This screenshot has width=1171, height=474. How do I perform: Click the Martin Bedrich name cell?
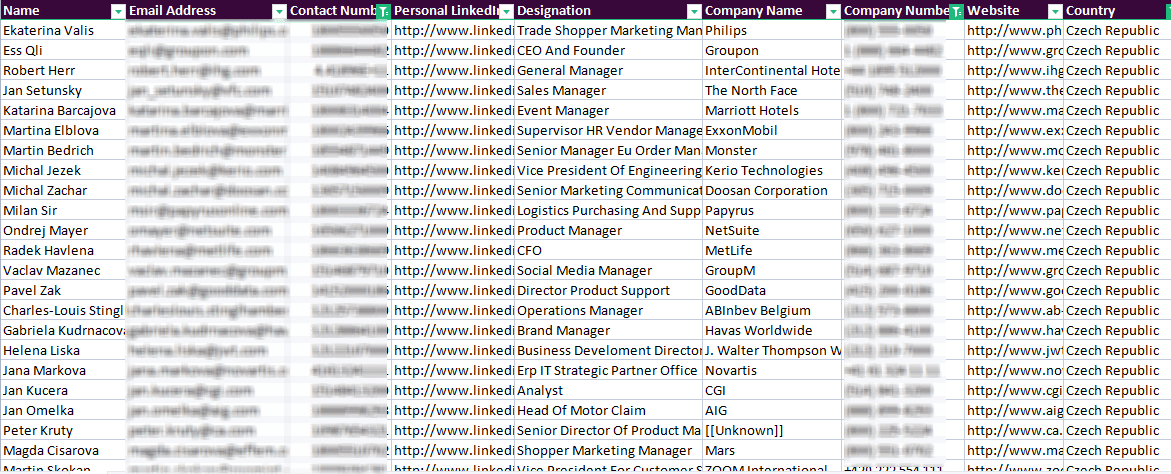click(x=63, y=151)
